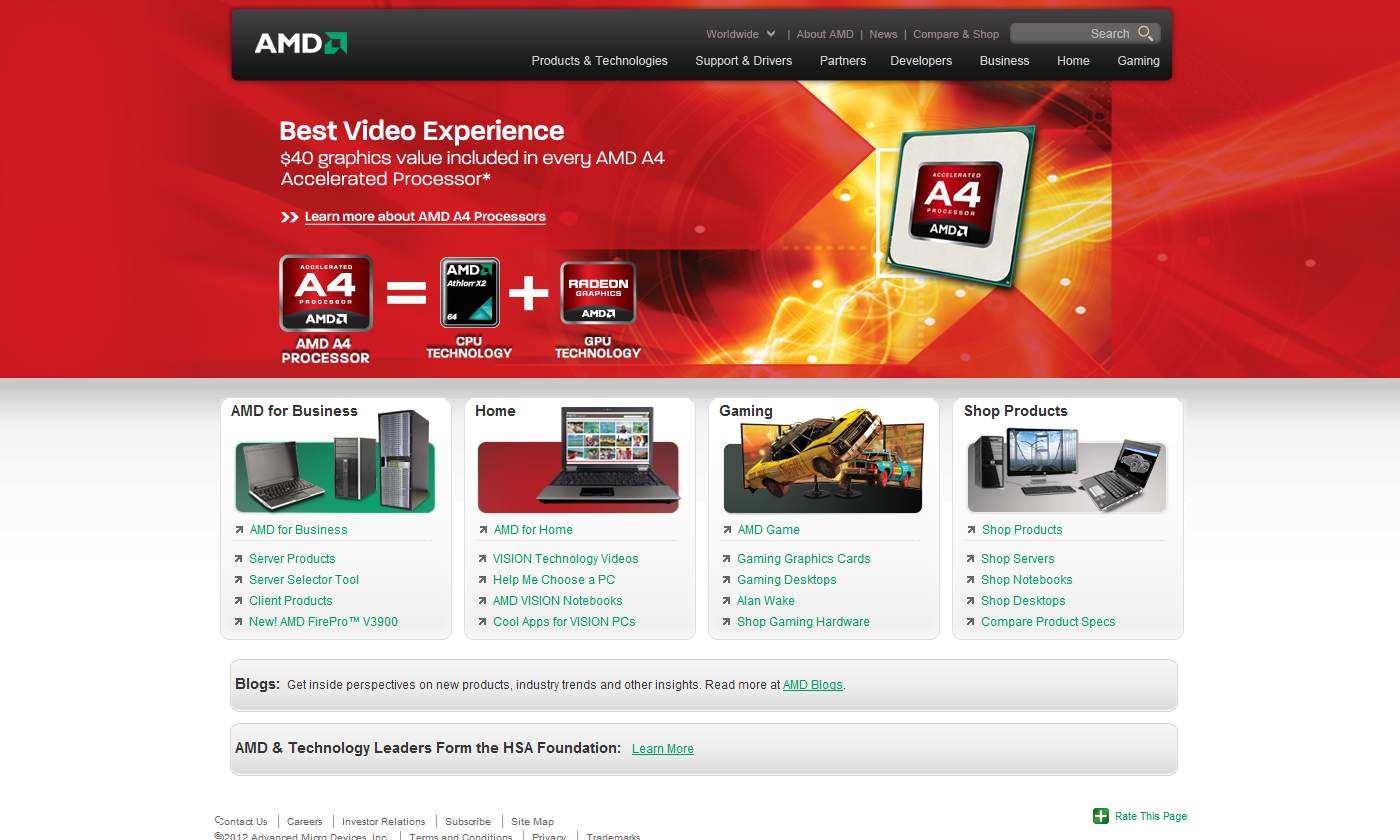
Task: Open the Help Me Choose a PC link
Action: [554, 580]
